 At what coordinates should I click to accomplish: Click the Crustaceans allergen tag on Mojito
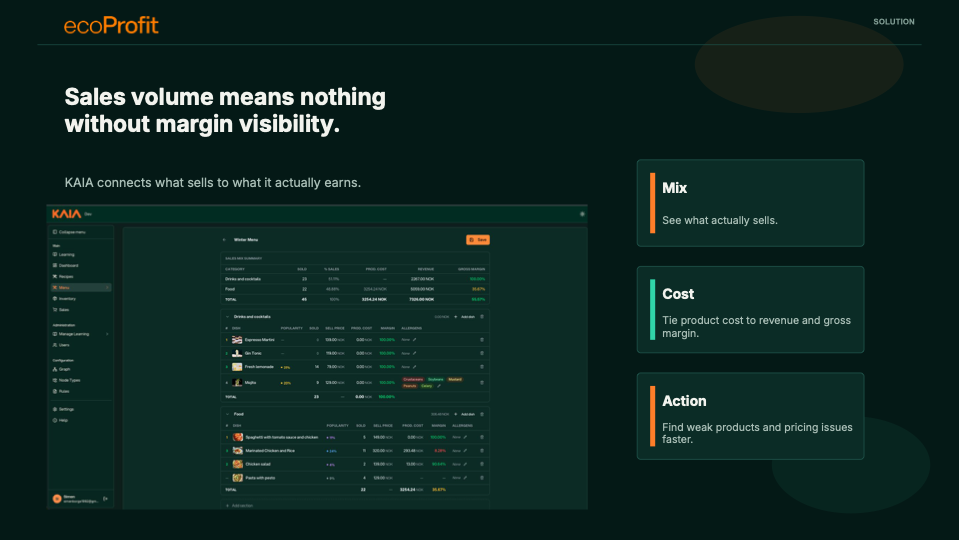[x=413, y=379]
